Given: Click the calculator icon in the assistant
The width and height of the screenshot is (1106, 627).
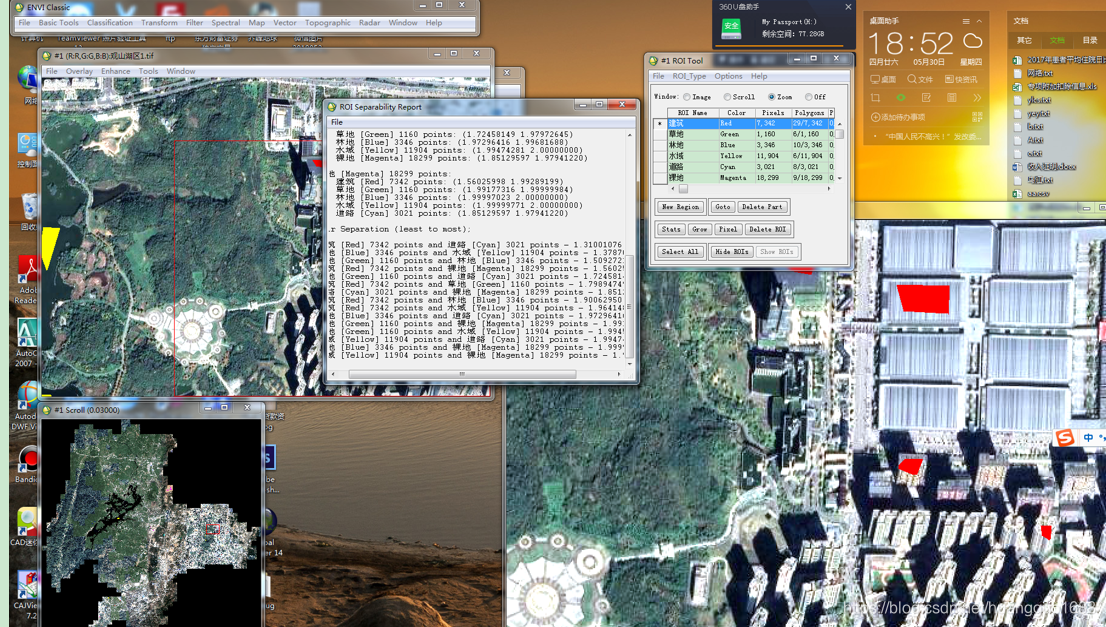Looking at the screenshot, I should click(x=952, y=98).
